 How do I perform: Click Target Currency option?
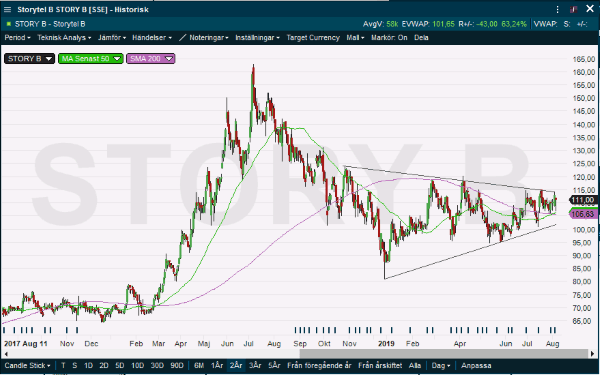coord(313,38)
